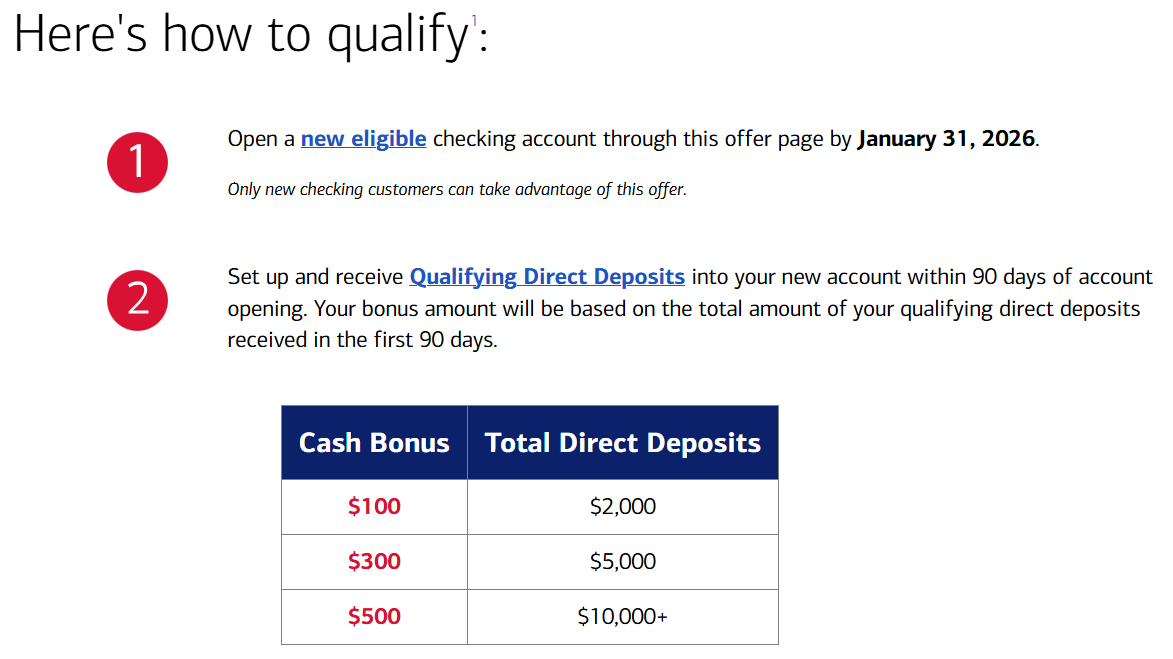Select the Total Direct Deposits column header
This screenshot has width=1173, height=659.
[x=622, y=443]
